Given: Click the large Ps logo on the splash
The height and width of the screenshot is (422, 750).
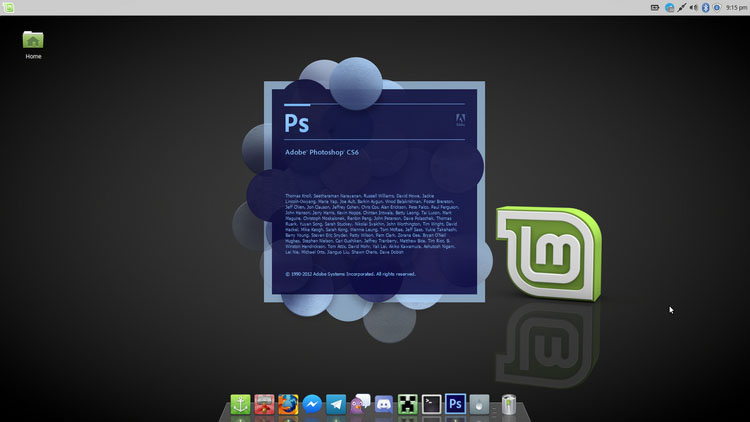Looking at the screenshot, I should point(297,123).
